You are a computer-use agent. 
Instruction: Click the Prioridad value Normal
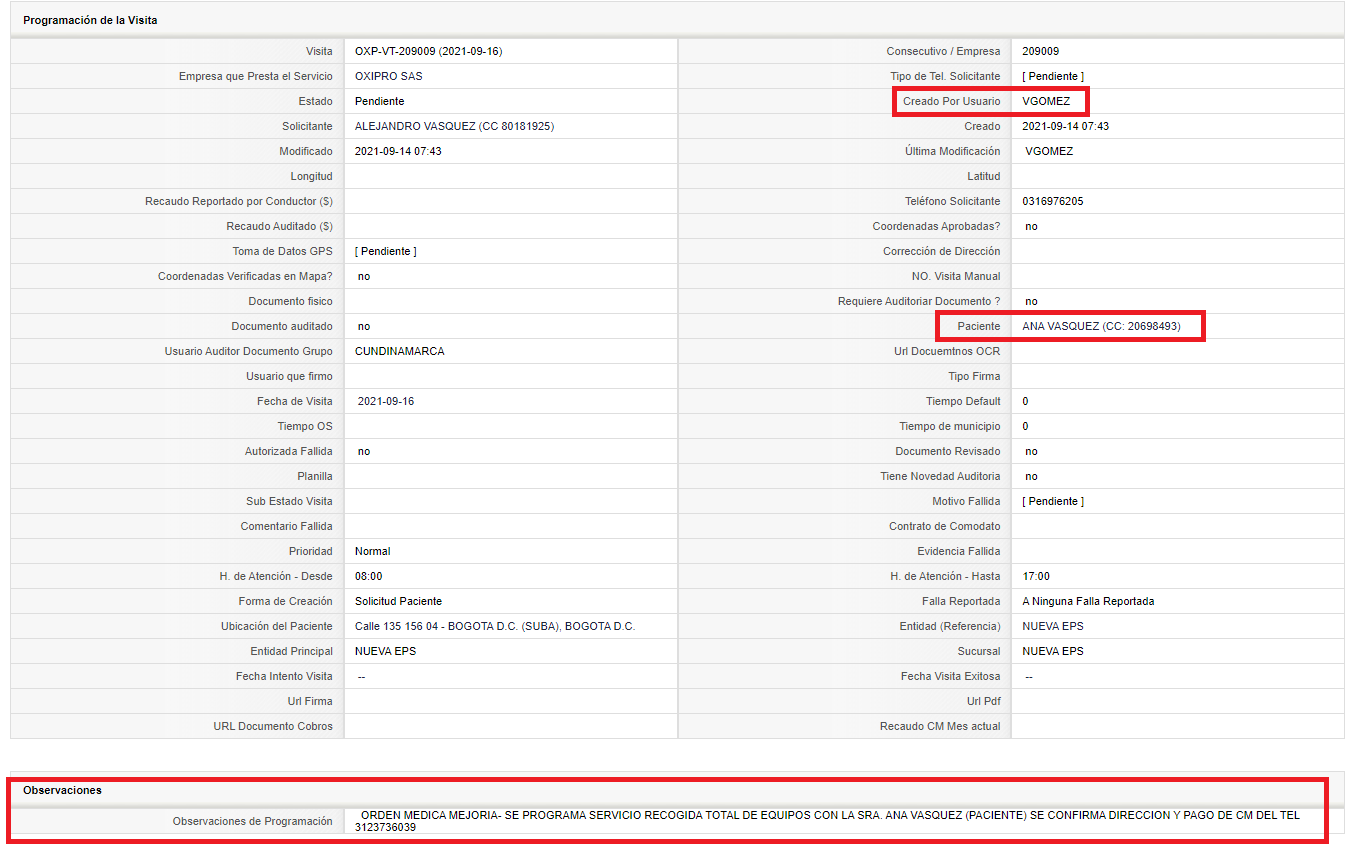372,551
